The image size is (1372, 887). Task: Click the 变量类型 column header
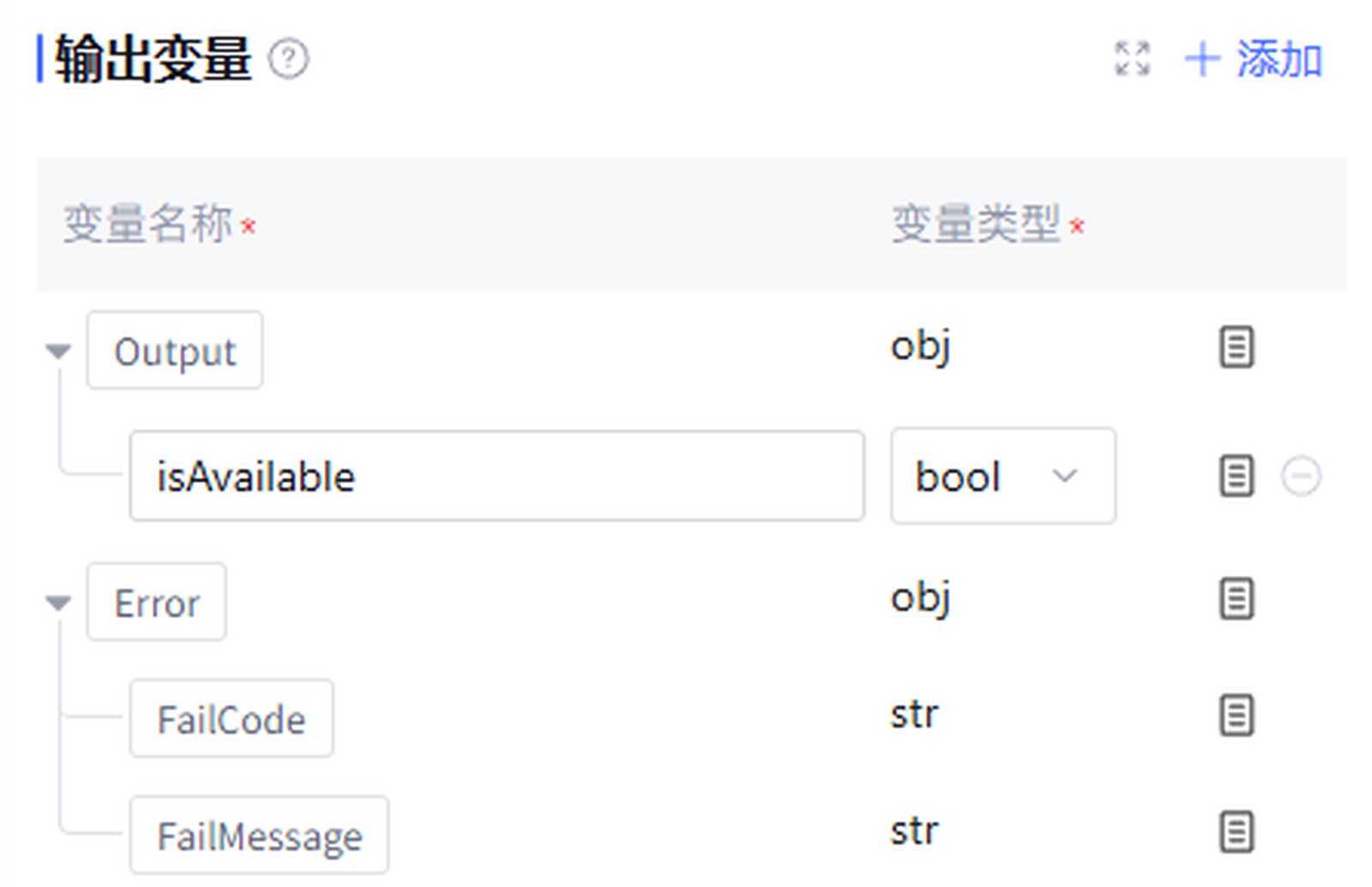point(977,225)
